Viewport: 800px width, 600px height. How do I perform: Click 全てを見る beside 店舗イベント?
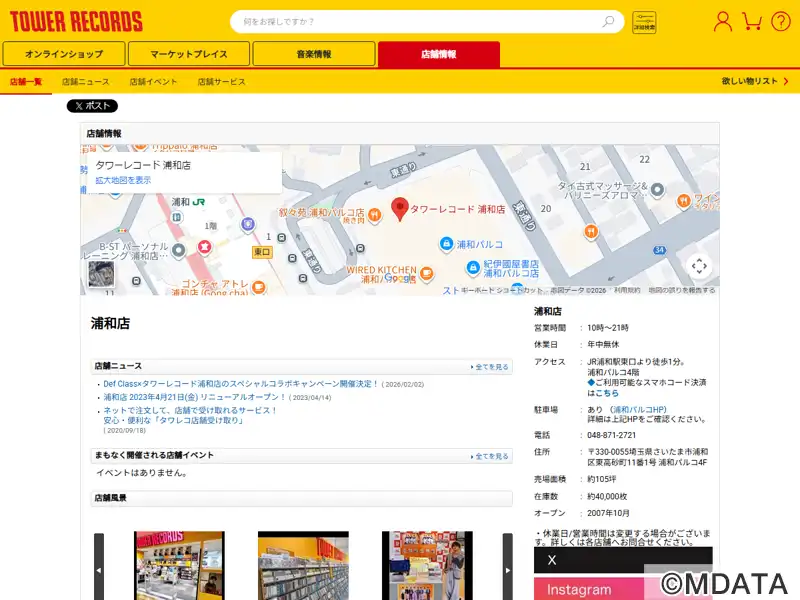pos(489,456)
